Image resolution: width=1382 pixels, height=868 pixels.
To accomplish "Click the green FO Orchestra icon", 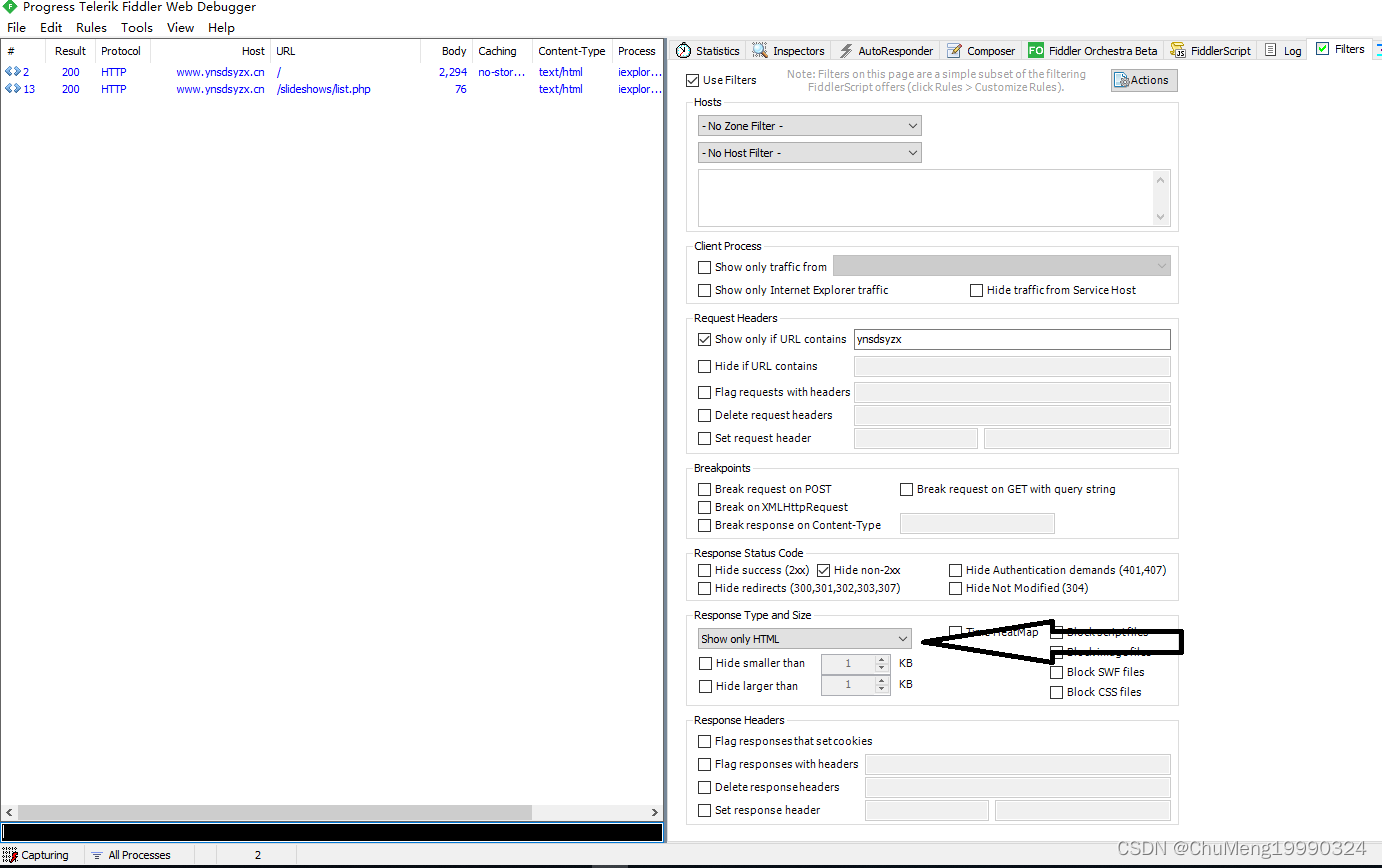I will [1036, 51].
